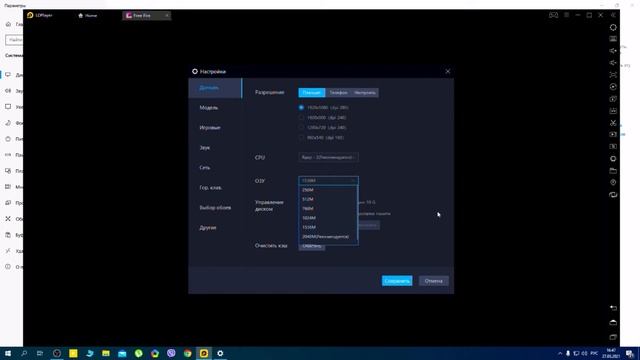Show hidden tray icons chevron
640x360 pixels.
(x=560, y=353)
